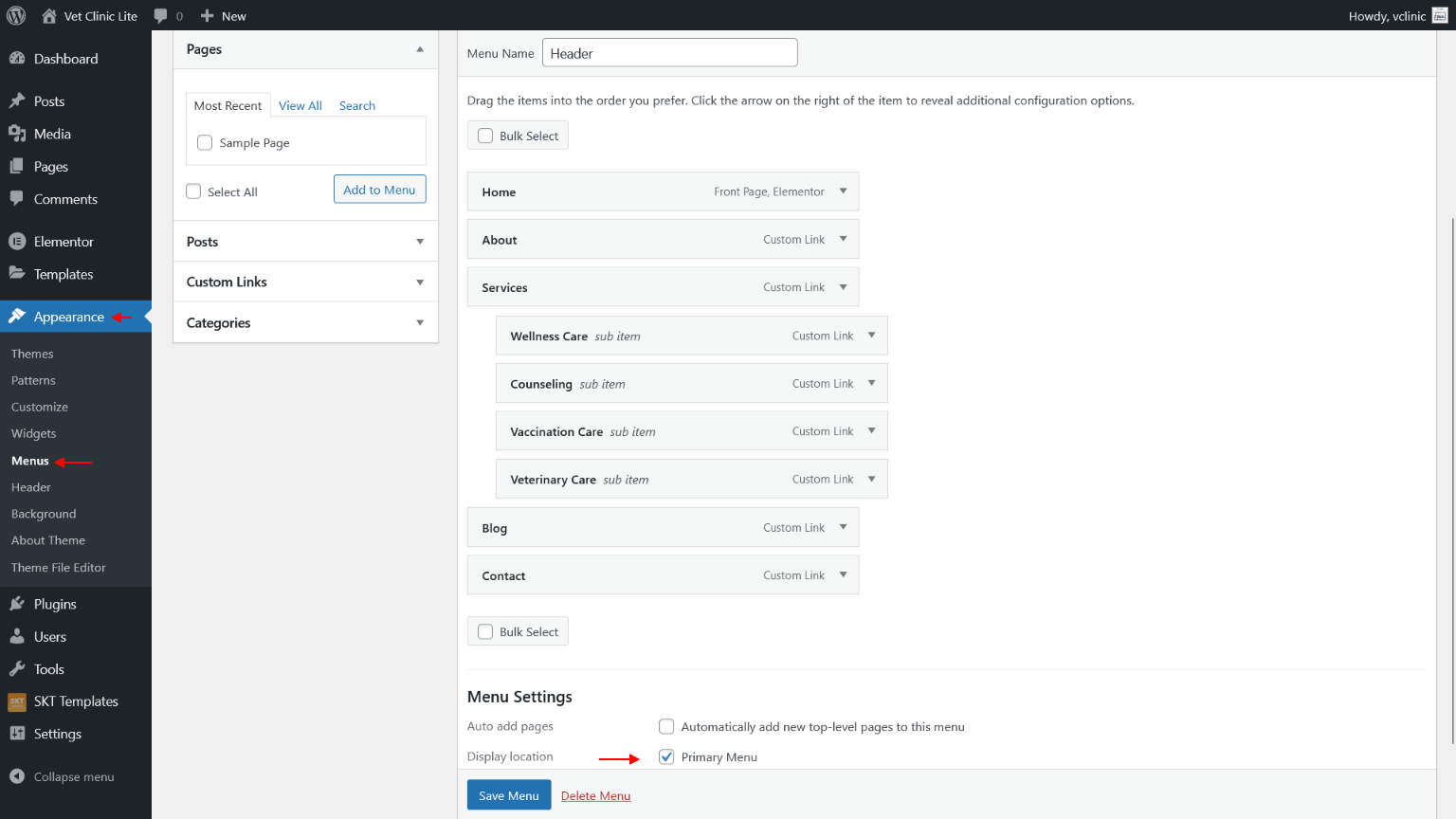Image resolution: width=1456 pixels, height=819 pixels.
Task: Click the Tools wrench icon
Action: click(17, 669)
